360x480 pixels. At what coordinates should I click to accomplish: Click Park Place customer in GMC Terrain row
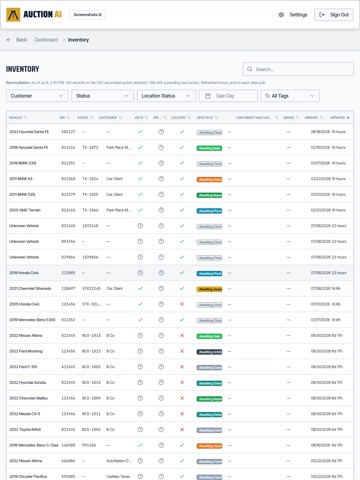tap(118, 210)
